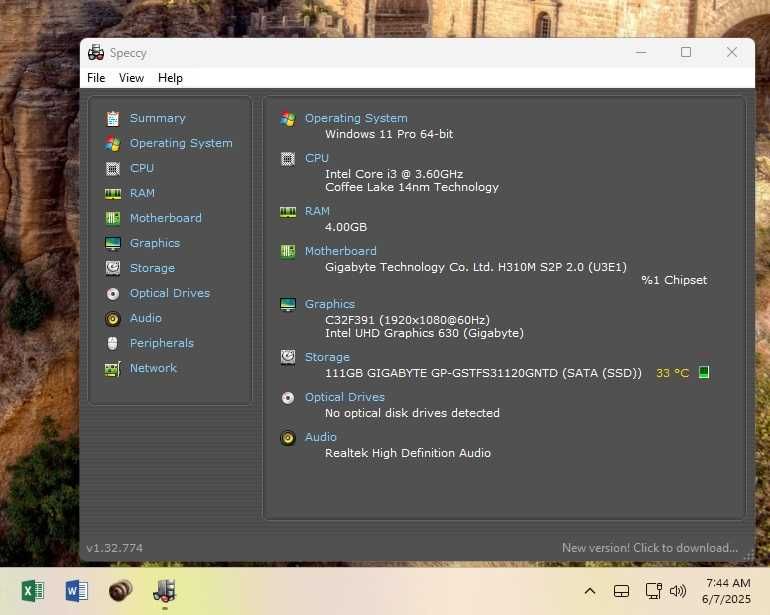Open the View menu
Viewport: 770px width, 615px height.
131,78
